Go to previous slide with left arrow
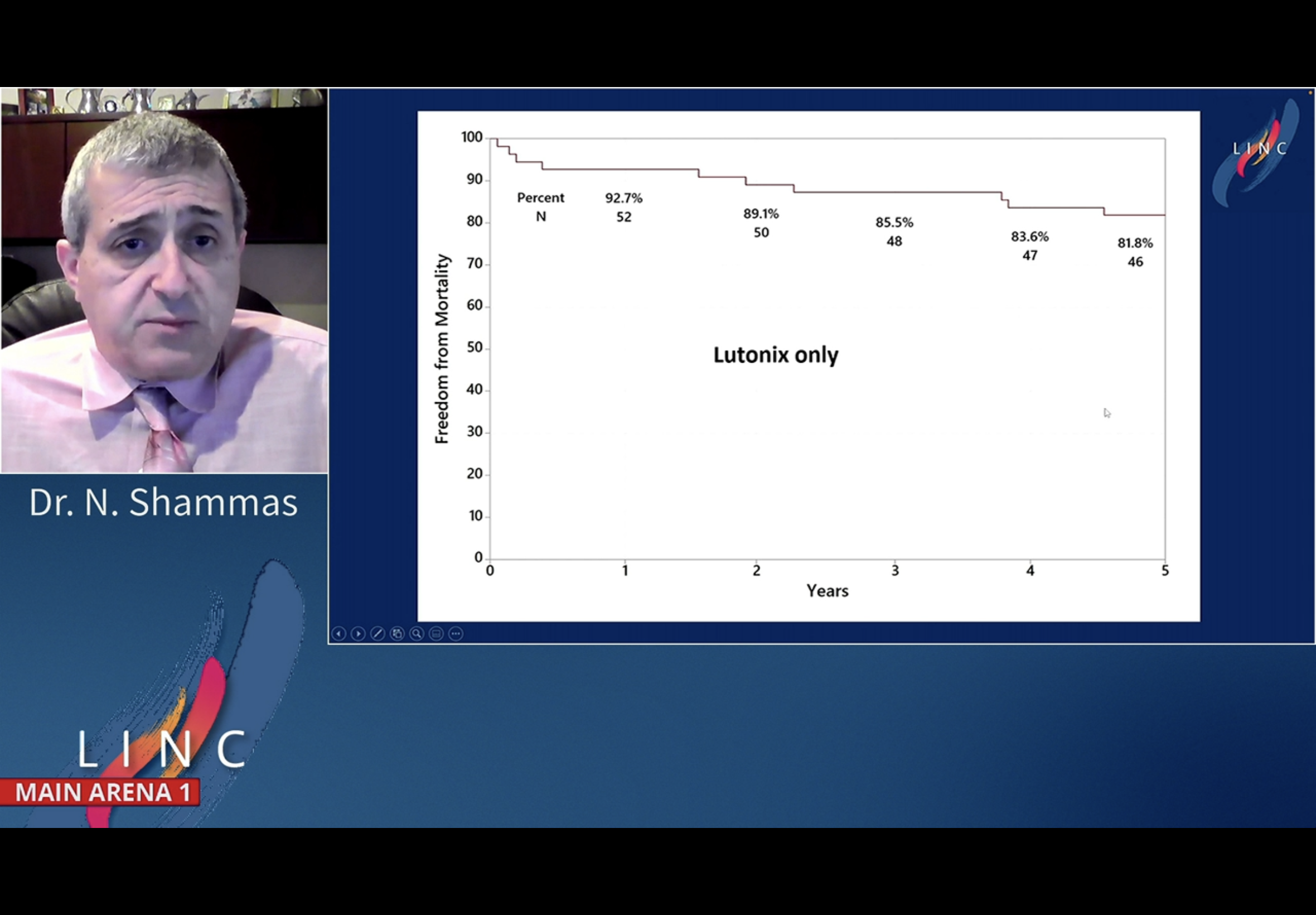Viewport: 1316px width, 915px height. pos(338,633)
